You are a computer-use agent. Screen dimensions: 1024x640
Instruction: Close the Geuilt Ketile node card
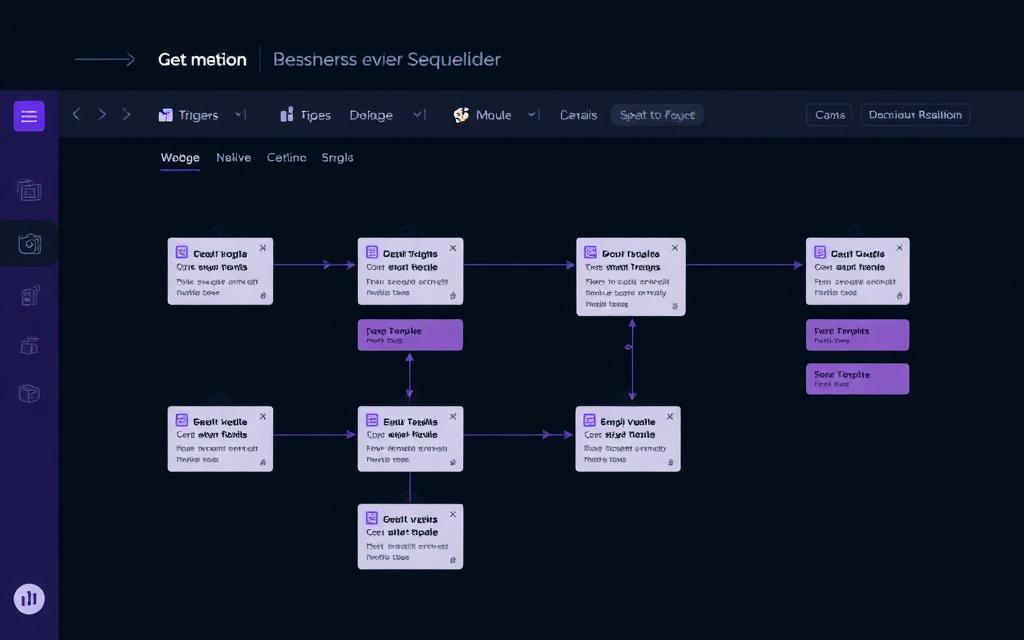(x=263, y=417)
